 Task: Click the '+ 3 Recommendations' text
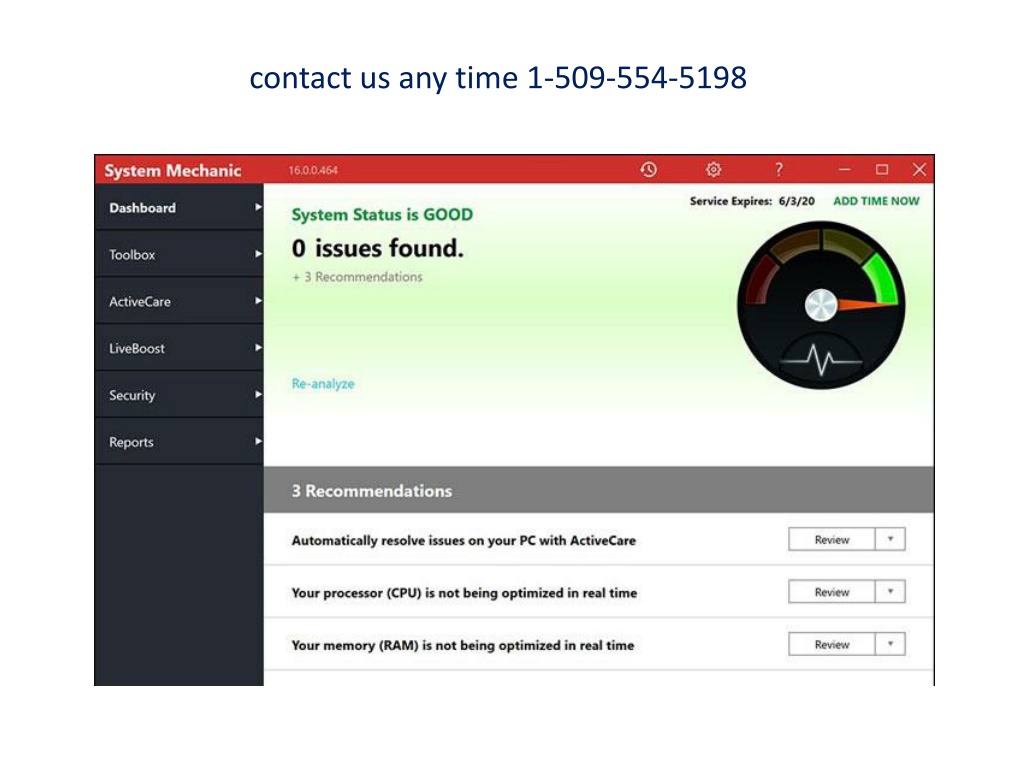[357, 277]
